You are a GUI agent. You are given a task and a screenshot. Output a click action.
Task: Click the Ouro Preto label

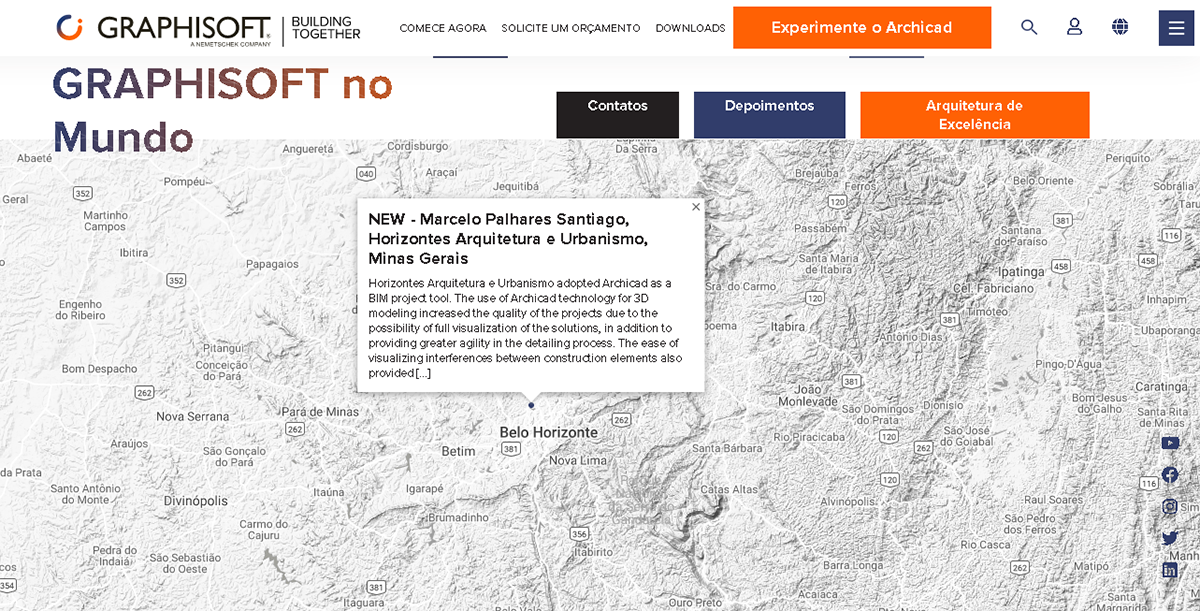695,603
